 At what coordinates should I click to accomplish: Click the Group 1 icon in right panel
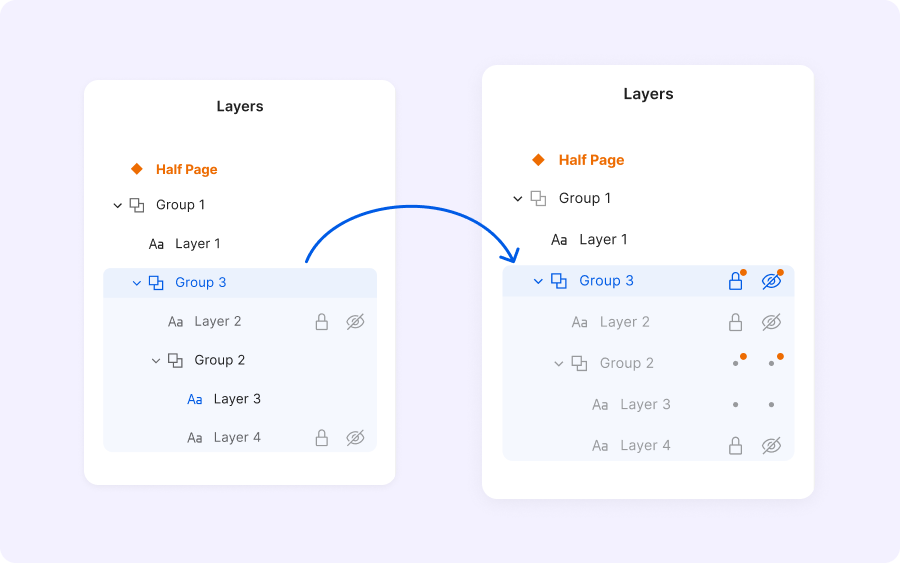(x=538, y=199)
